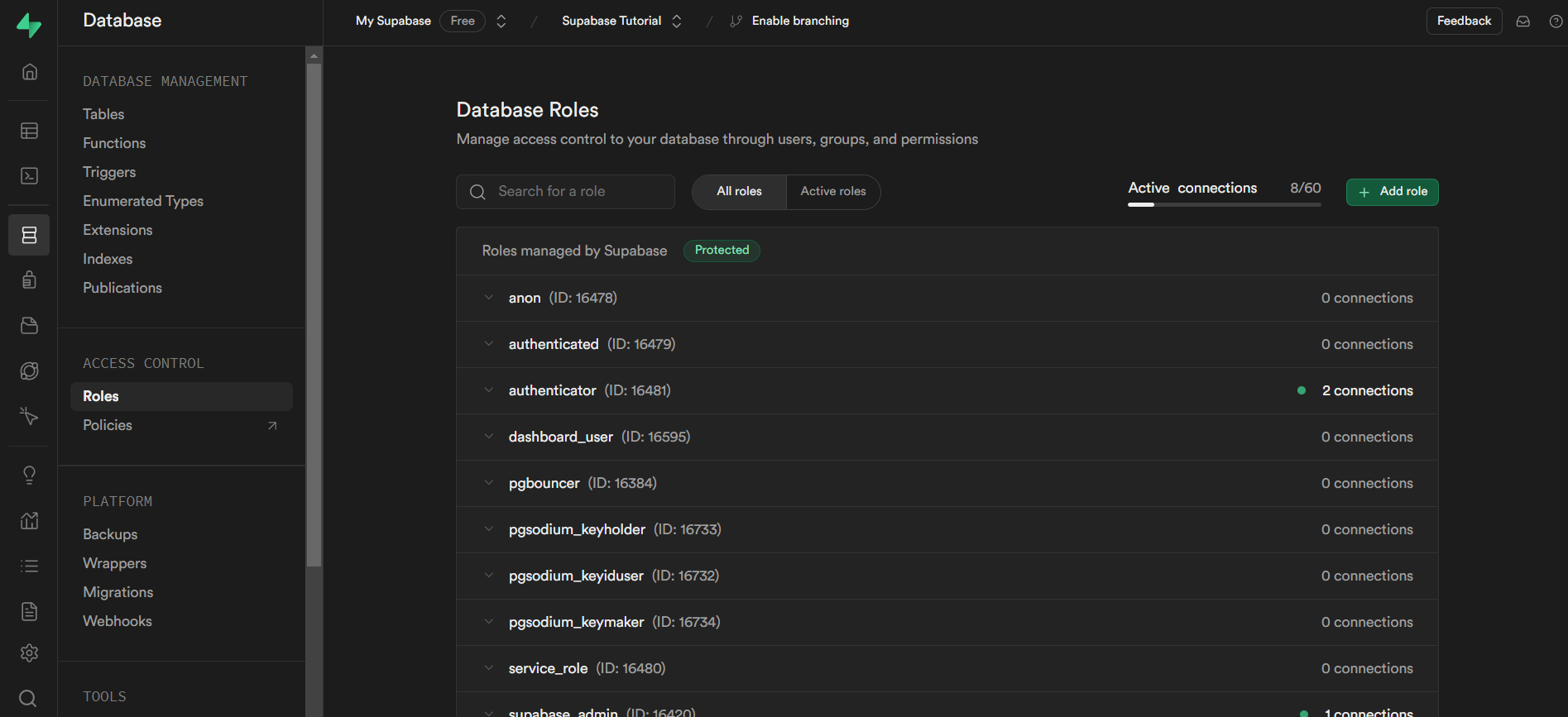The width and height of the screenshot is (1568, 717).
Task: Open the My Supabase organization switcher
Action: [x=501, y=22]
